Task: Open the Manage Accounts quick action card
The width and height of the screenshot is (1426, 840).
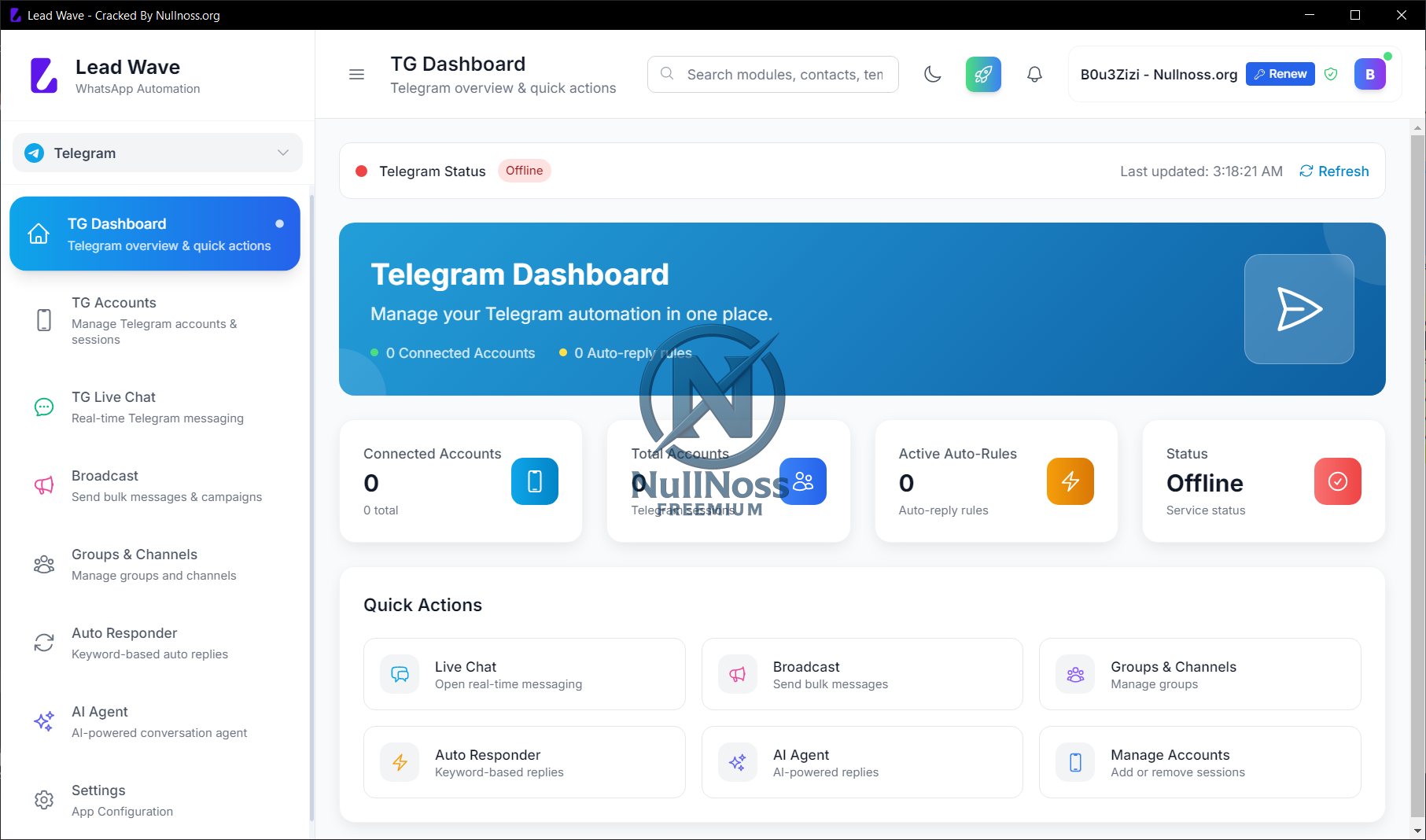Action: [x=1200, y=762]
